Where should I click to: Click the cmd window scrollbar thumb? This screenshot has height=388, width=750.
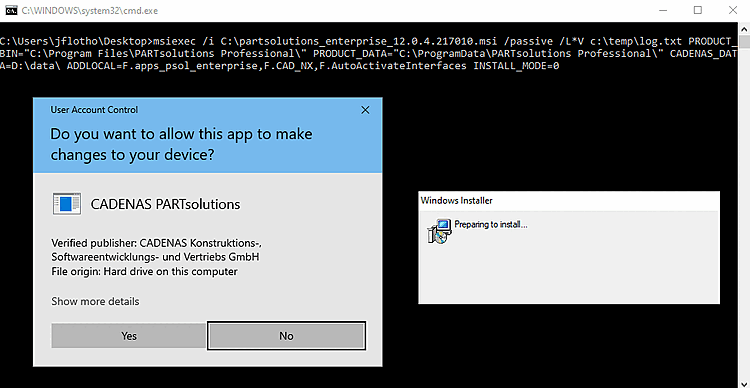(744, 43)
